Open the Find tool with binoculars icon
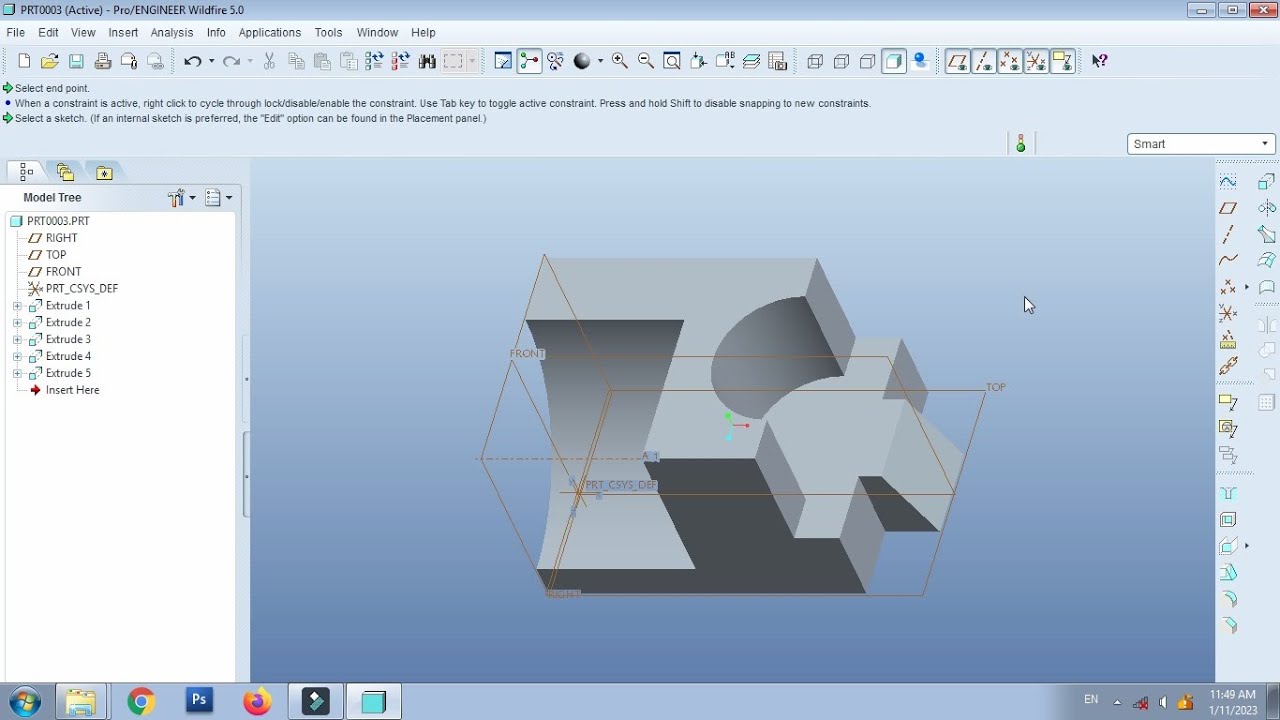Image resolution: width=1280 pixels, height=720 pixels. [x=427, y=61]
